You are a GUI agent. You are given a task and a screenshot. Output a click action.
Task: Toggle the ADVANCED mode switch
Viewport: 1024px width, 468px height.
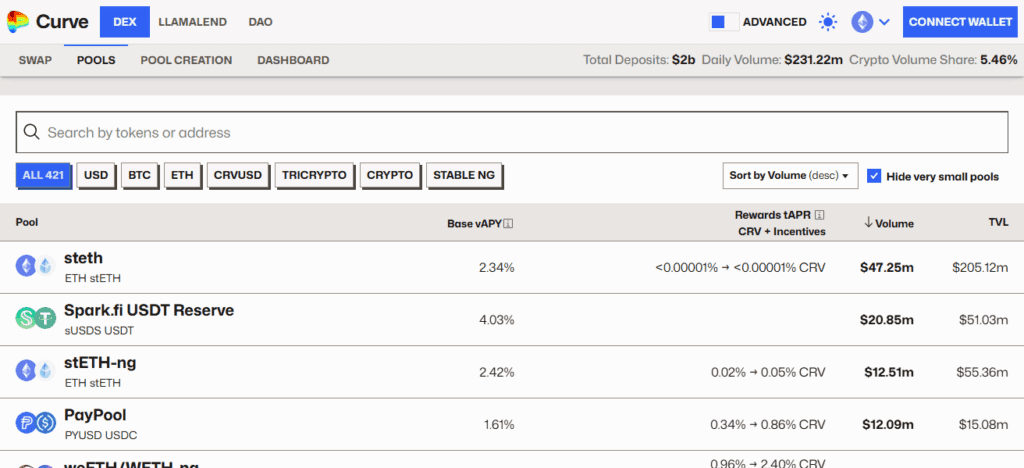click(x=722, y=22)
